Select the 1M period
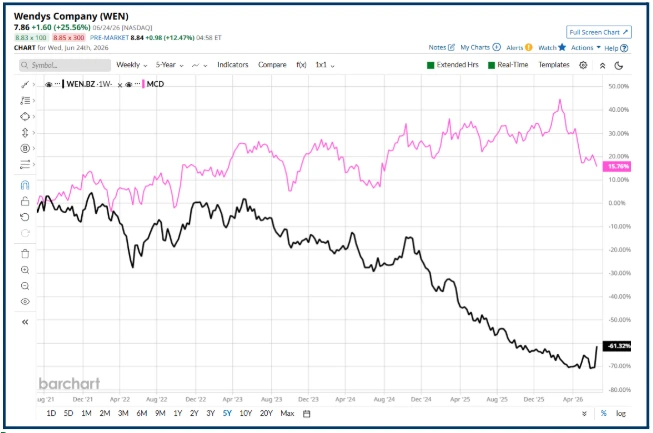This screenshot has width=653, height=433. coord(86,413)
